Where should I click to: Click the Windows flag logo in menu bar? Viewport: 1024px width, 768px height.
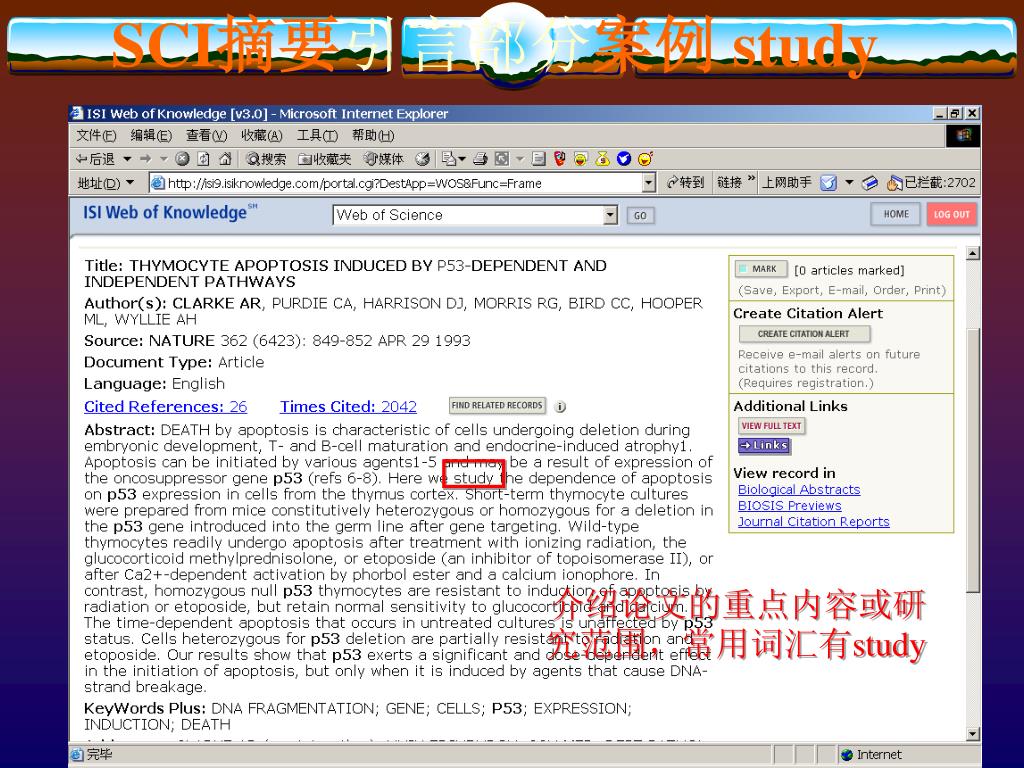(963, 135)
